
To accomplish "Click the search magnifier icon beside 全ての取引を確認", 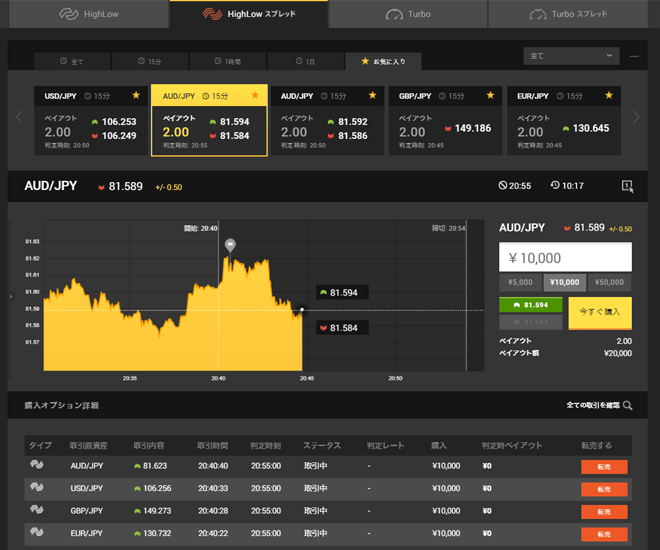I will [x=628, y=405].
